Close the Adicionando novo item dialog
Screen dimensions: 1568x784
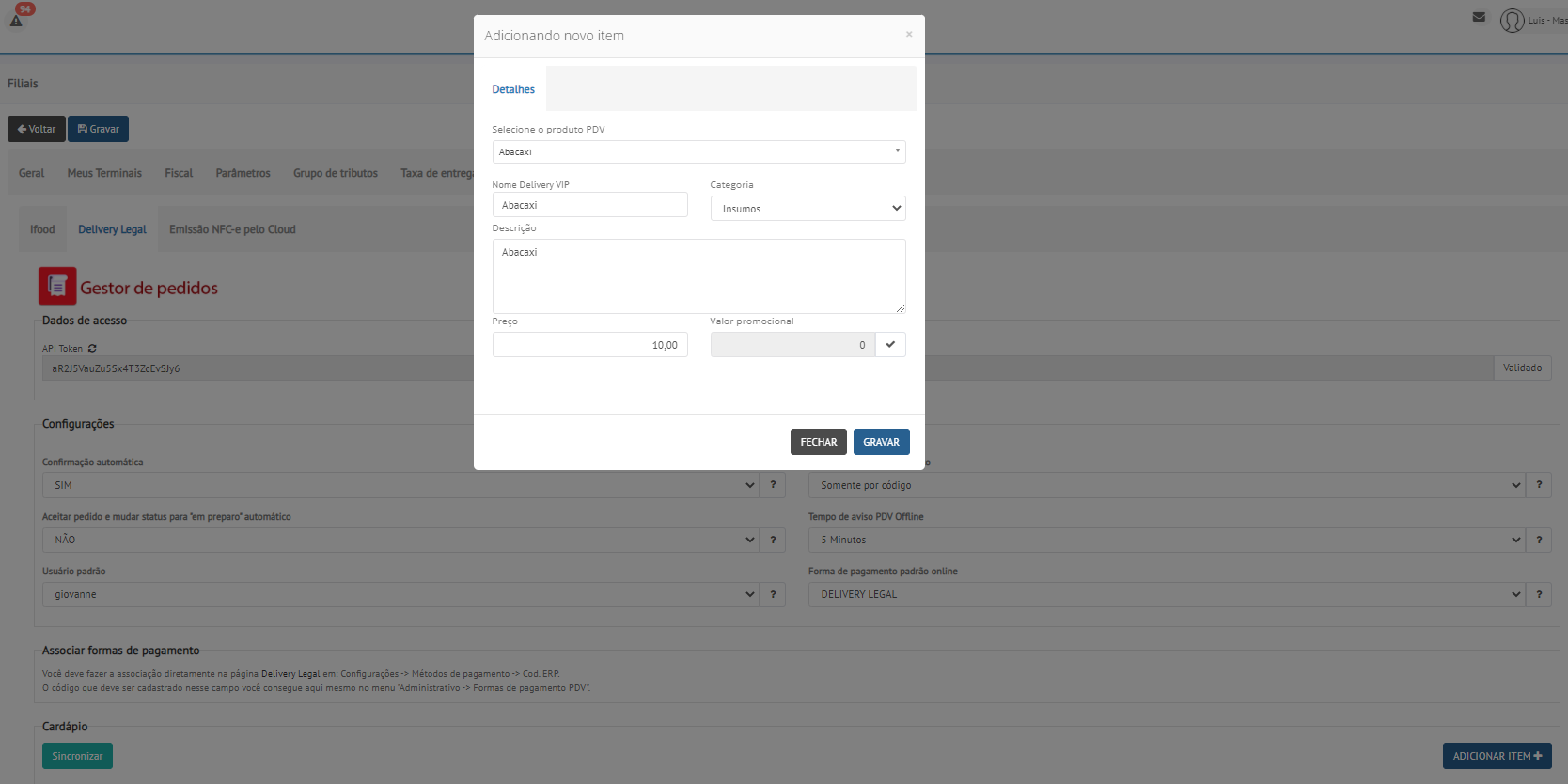(x=909, y=35)
